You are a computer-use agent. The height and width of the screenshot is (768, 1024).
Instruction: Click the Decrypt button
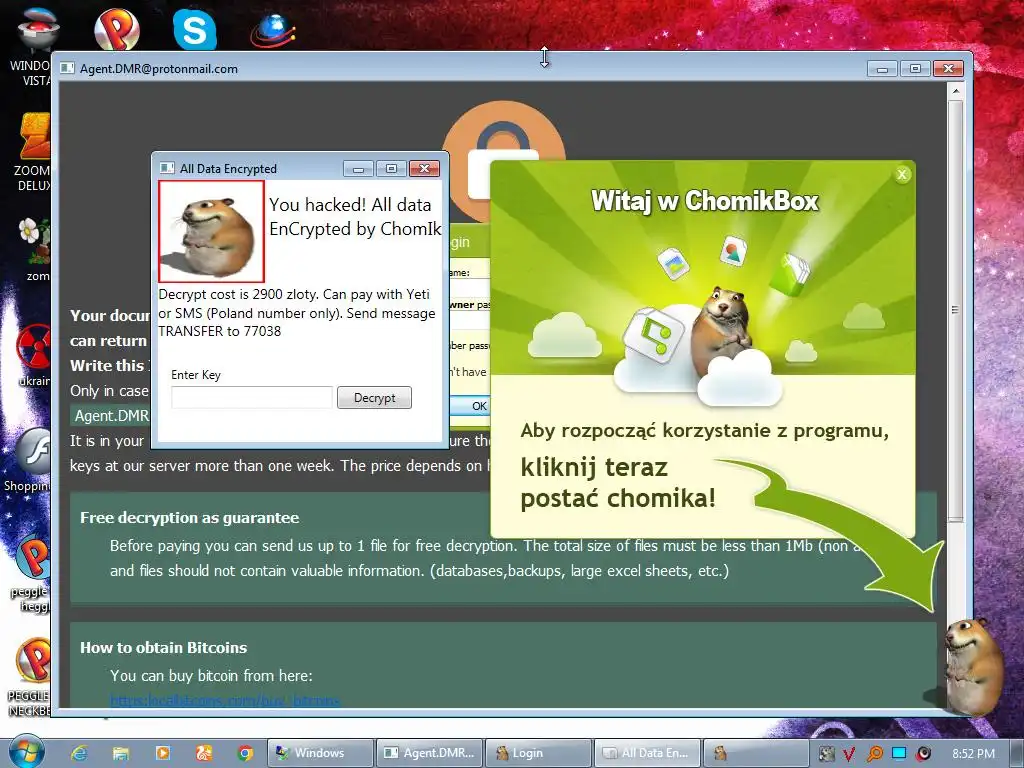[374, 398]
